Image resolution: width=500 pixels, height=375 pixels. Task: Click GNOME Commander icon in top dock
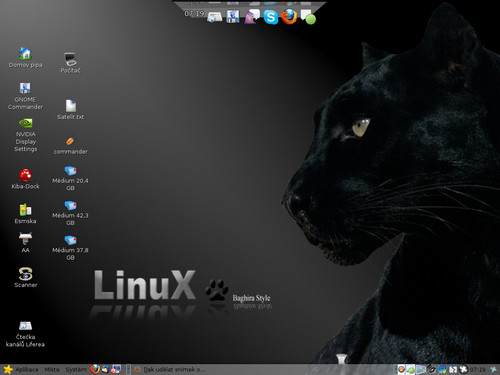pos(233,16)
